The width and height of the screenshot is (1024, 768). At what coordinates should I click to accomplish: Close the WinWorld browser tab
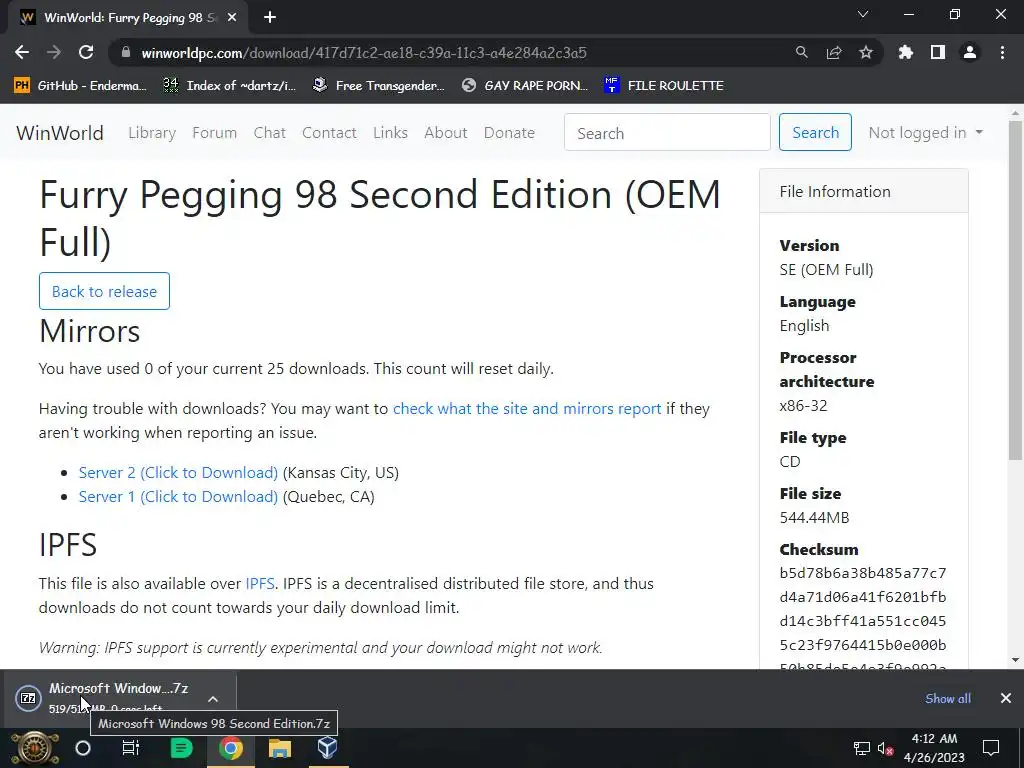(232, 18)
